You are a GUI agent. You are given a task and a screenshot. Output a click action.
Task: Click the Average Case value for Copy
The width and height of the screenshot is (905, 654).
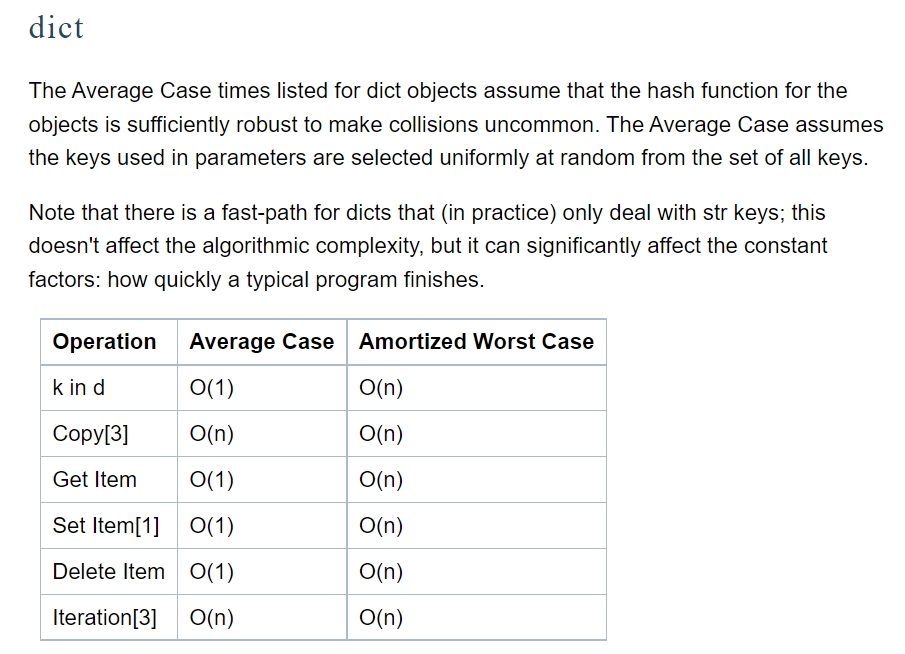(211, 434)
